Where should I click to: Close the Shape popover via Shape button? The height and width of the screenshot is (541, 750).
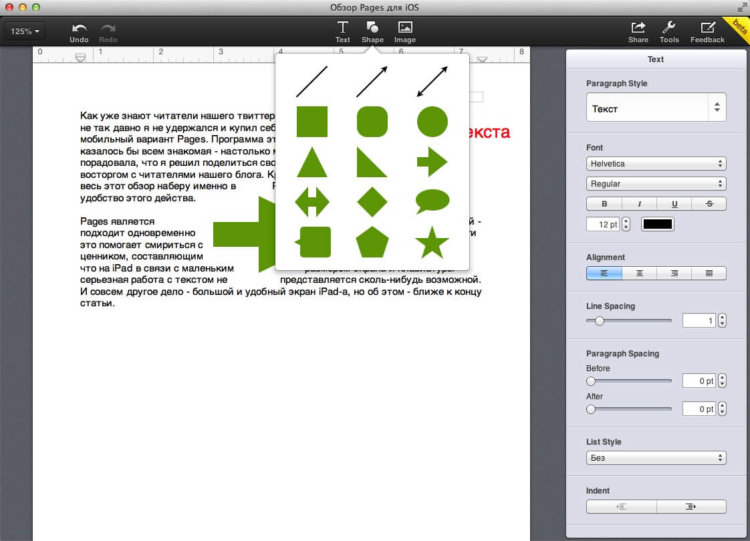pyautogui.click(x=373, y=32)
